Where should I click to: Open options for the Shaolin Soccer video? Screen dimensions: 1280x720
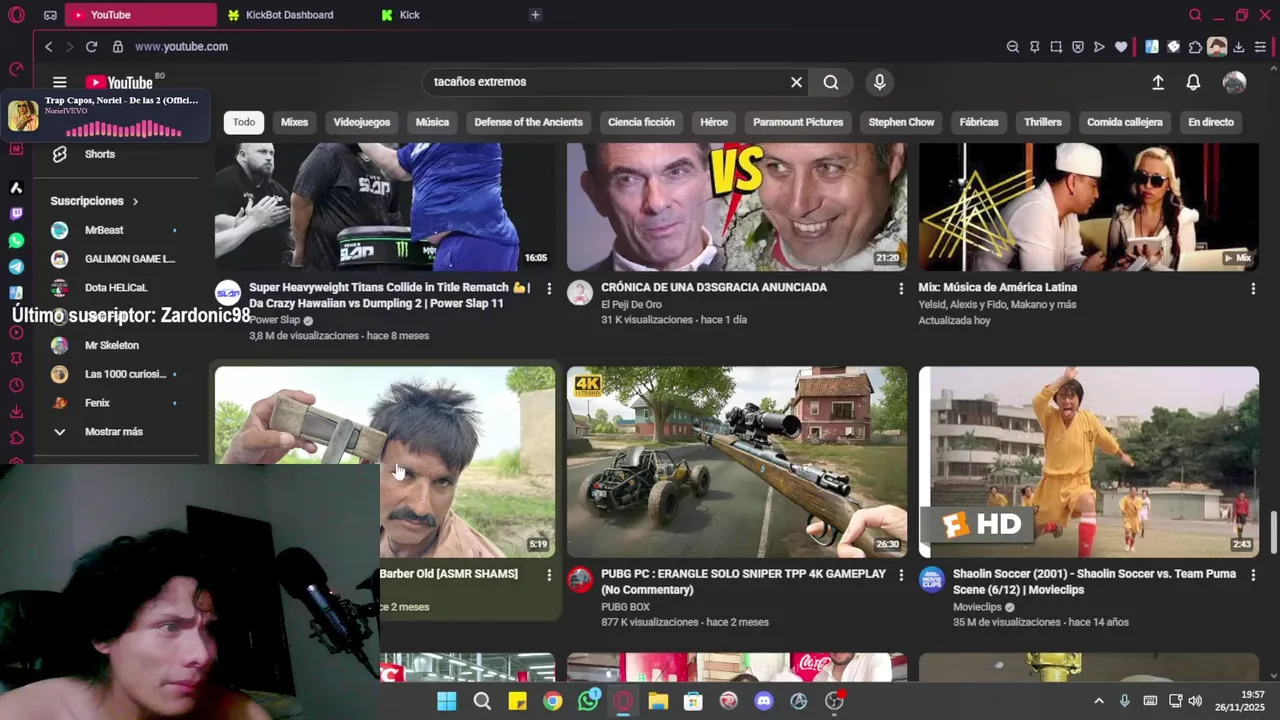pyautogui.click(x=1252, y=575)
